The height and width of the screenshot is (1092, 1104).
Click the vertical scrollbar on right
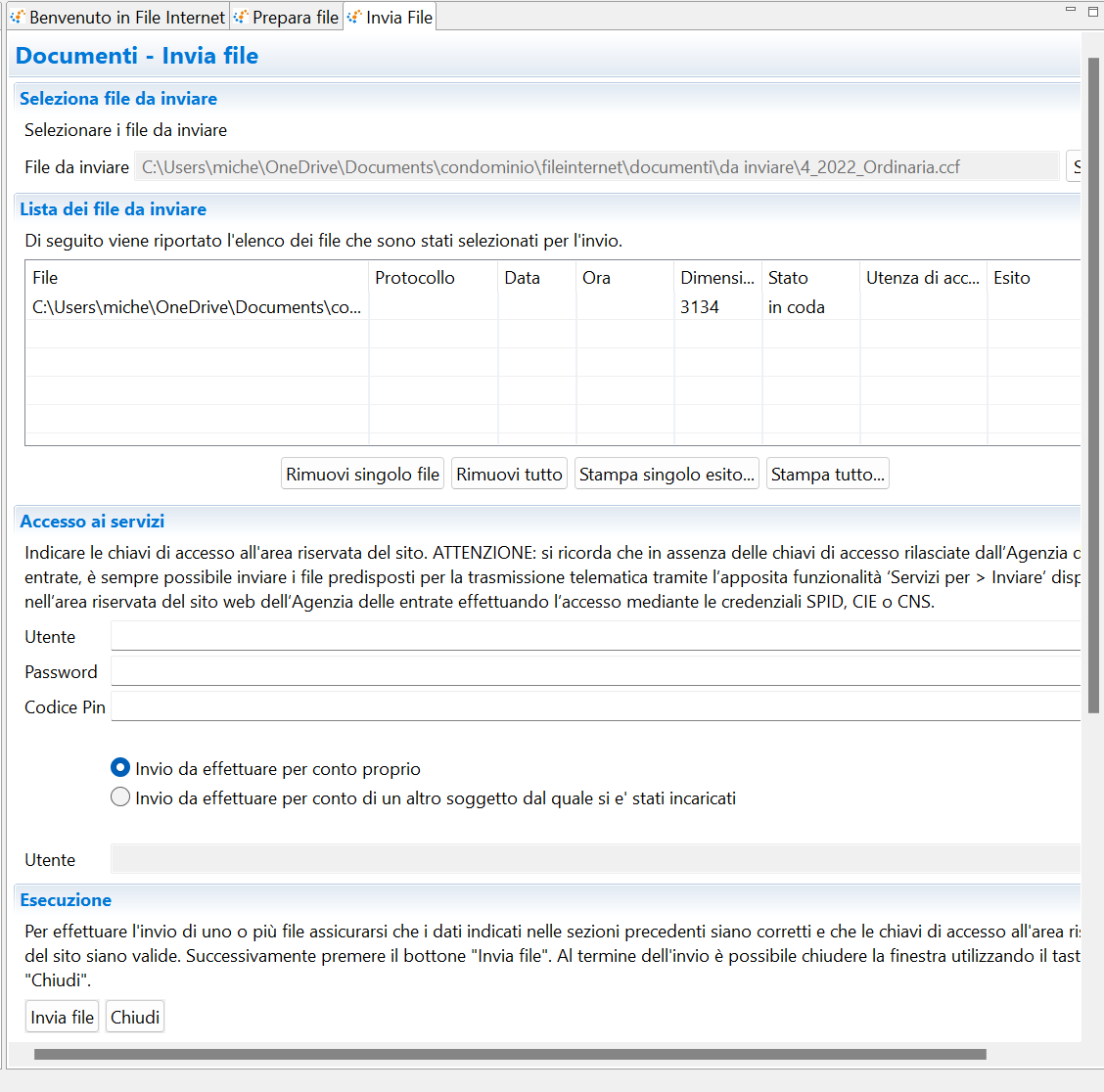pos(1093,386)
